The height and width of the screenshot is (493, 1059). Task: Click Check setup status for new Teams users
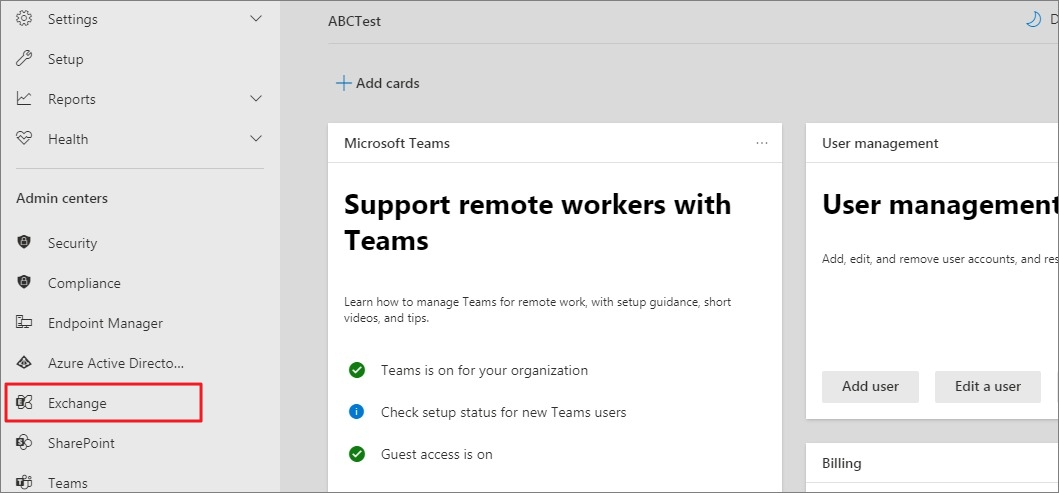pos(503,411)
